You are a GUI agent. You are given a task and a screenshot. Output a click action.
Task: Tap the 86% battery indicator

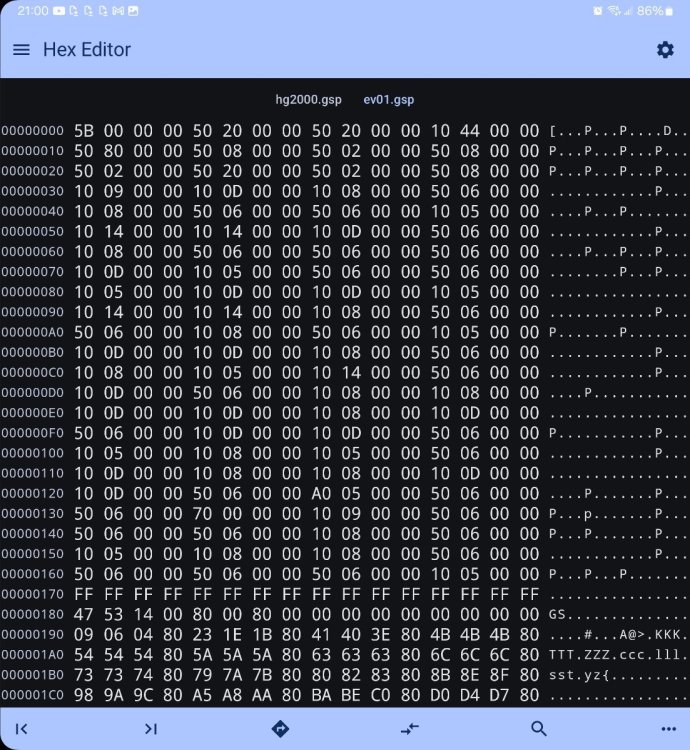click(x=655, y=11)
